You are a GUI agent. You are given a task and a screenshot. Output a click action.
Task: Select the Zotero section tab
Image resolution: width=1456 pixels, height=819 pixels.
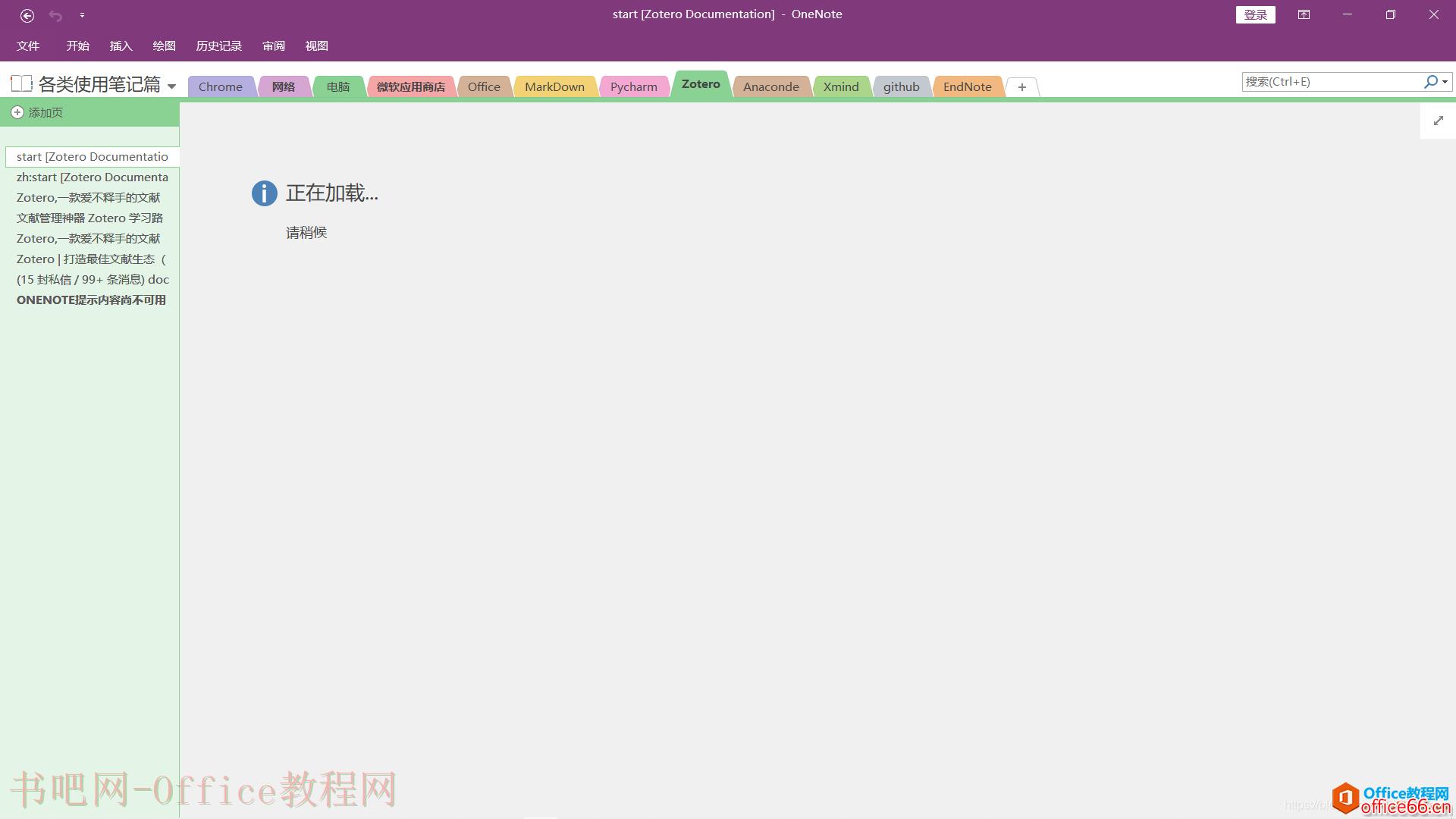click(701, 84)
